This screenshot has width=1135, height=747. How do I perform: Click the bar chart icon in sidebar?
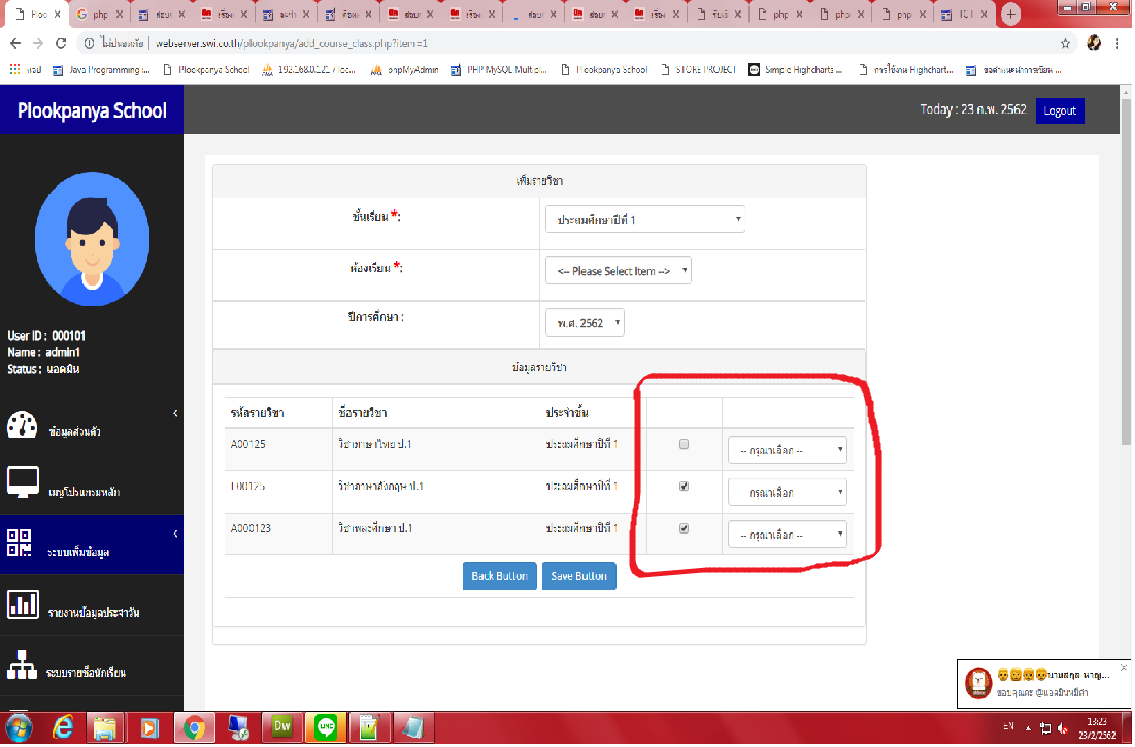(x=22, y=604)
